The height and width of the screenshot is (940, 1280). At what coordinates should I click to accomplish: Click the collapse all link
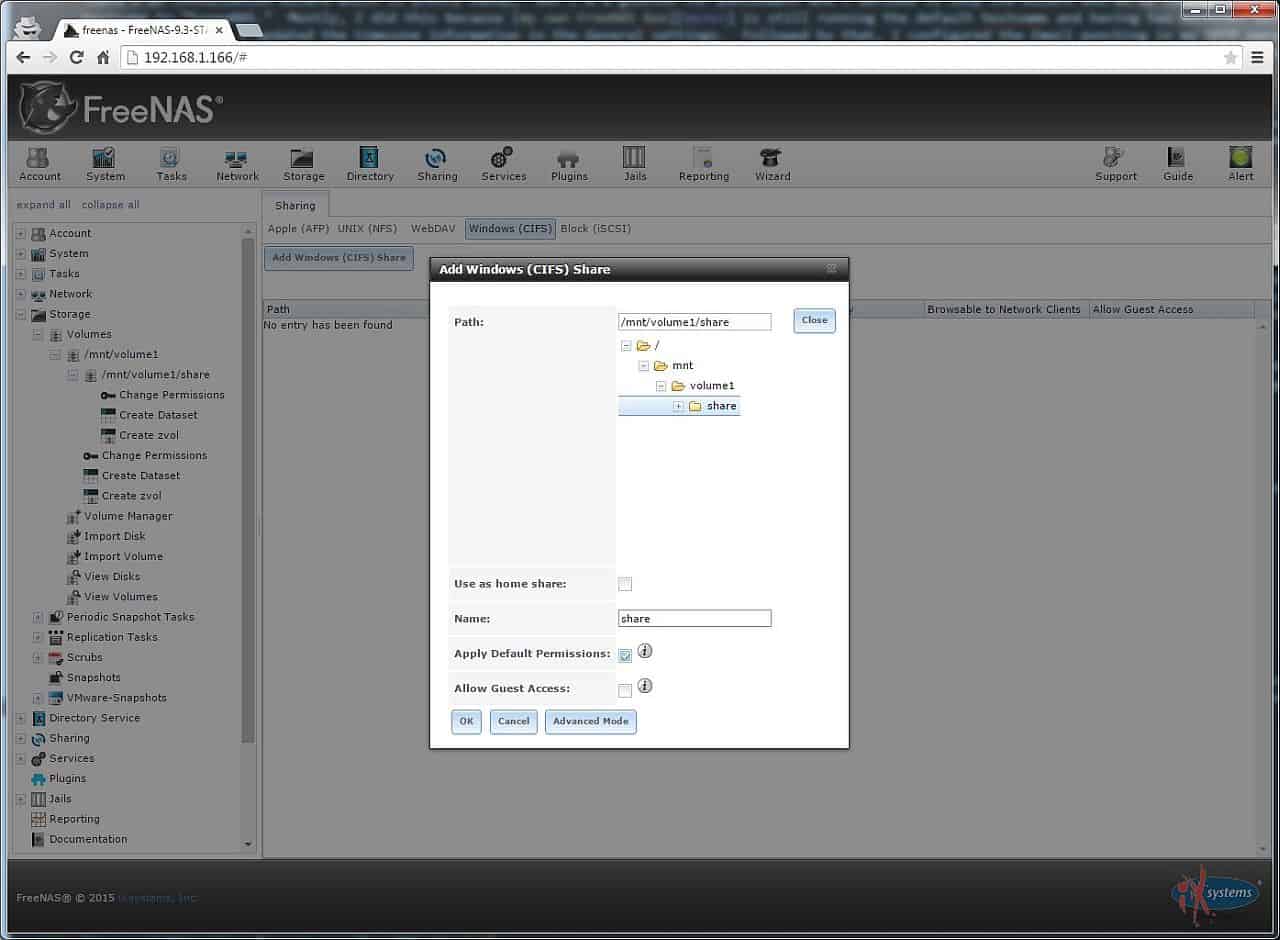click(110, 205)
